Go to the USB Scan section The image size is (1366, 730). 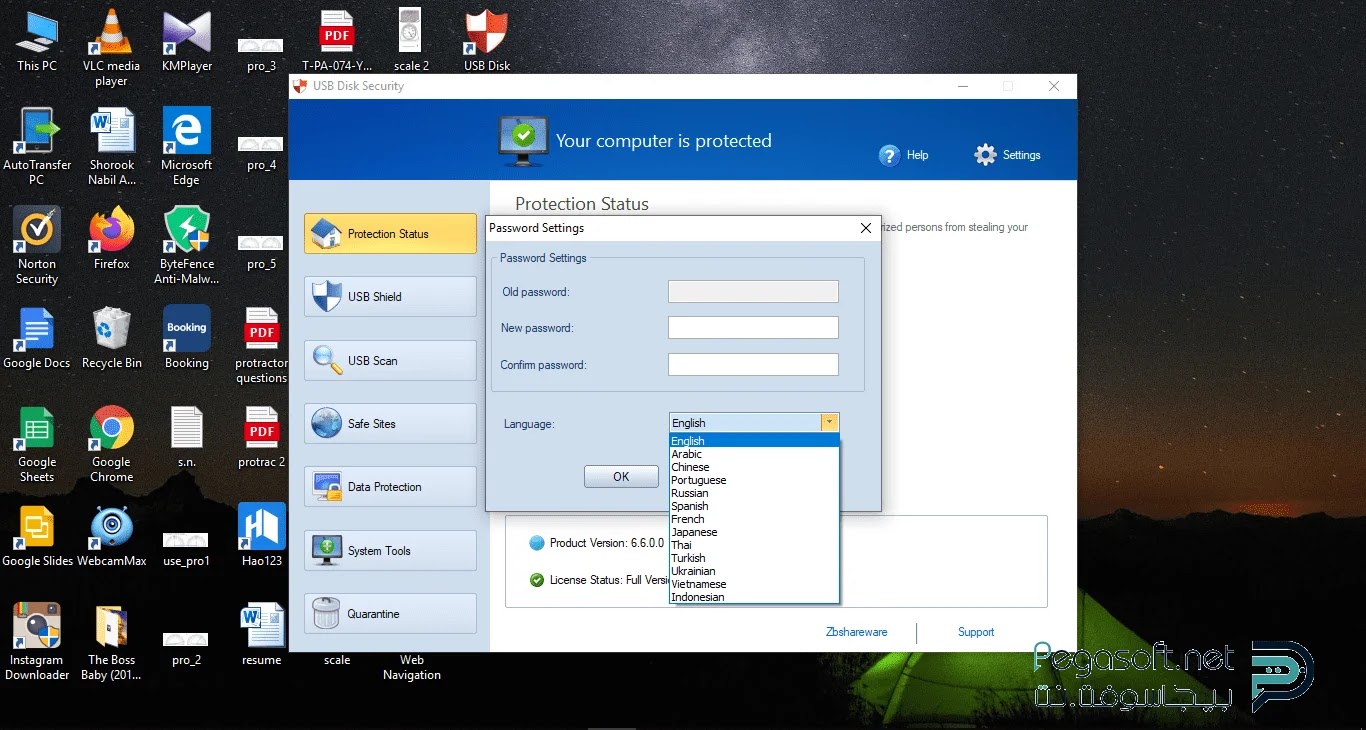click(390, 360)
